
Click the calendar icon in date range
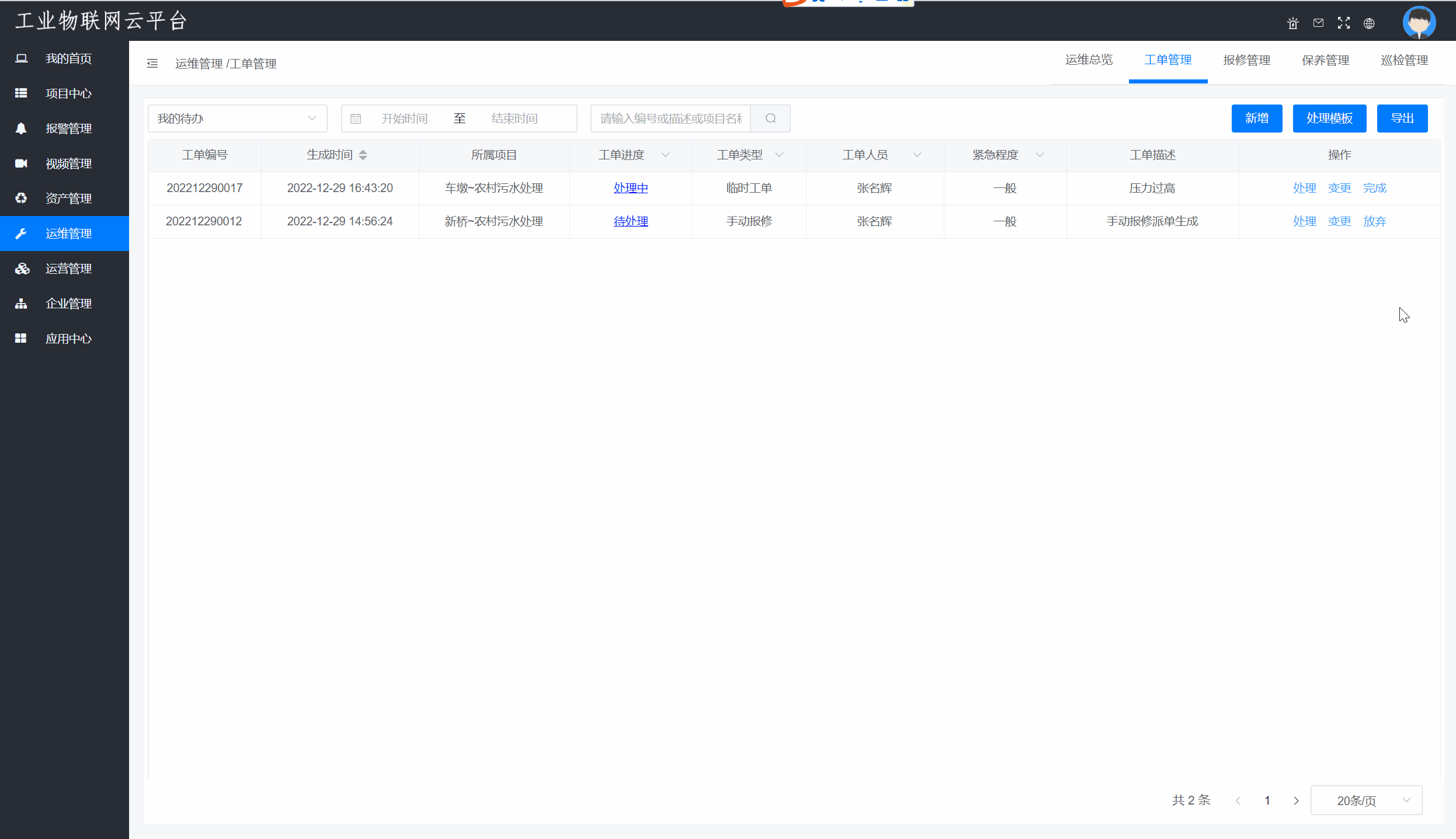click(x=356, y=119)
